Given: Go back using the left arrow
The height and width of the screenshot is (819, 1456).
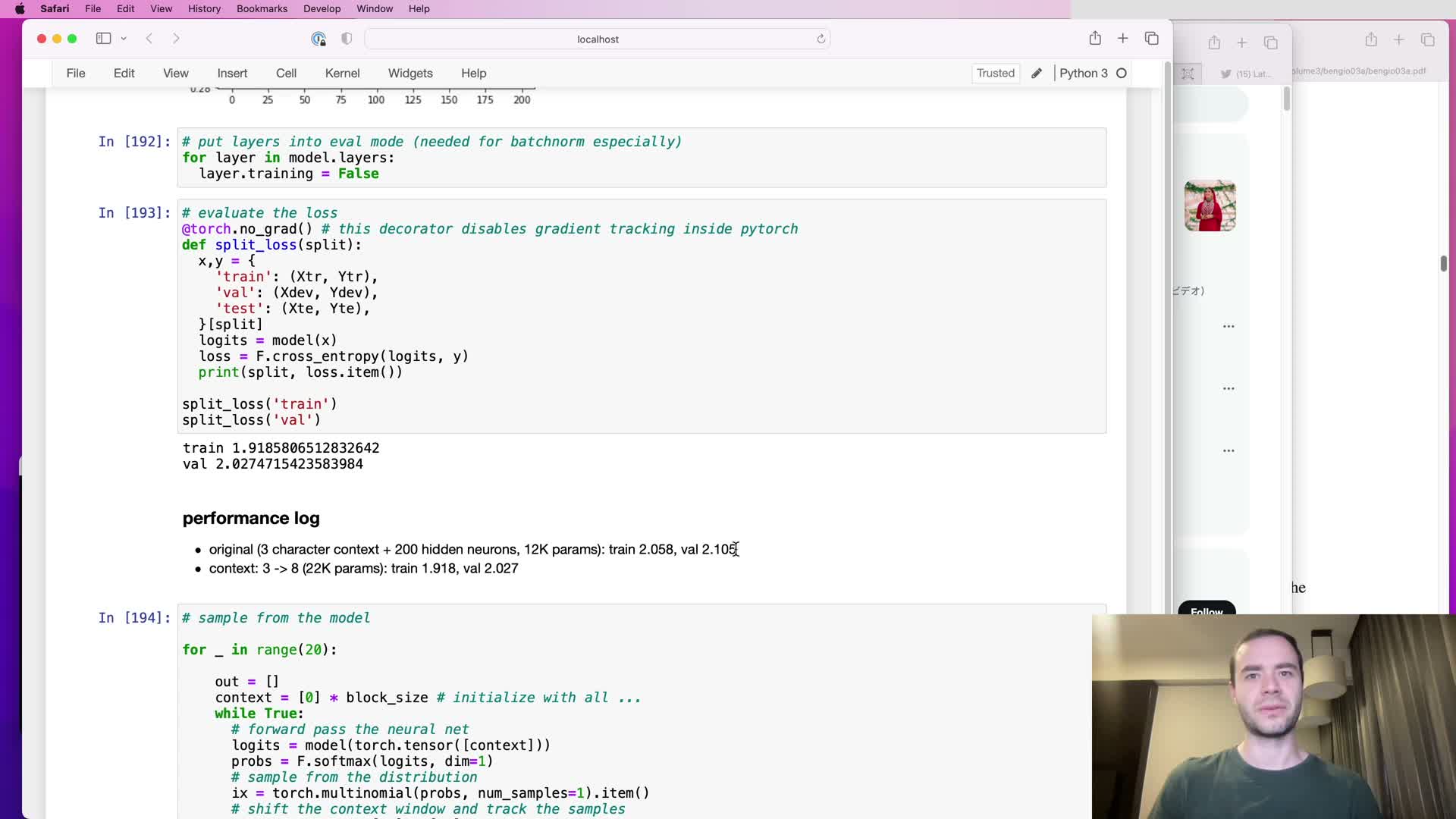Looking at the screenshot, I should click(149, 39).
